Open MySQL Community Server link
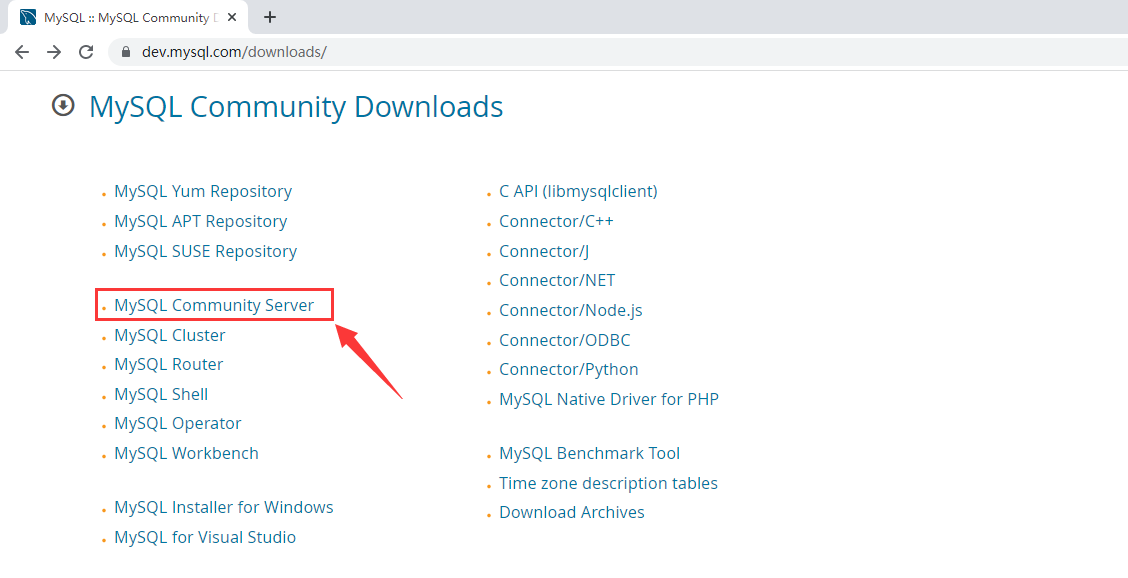 214,305
